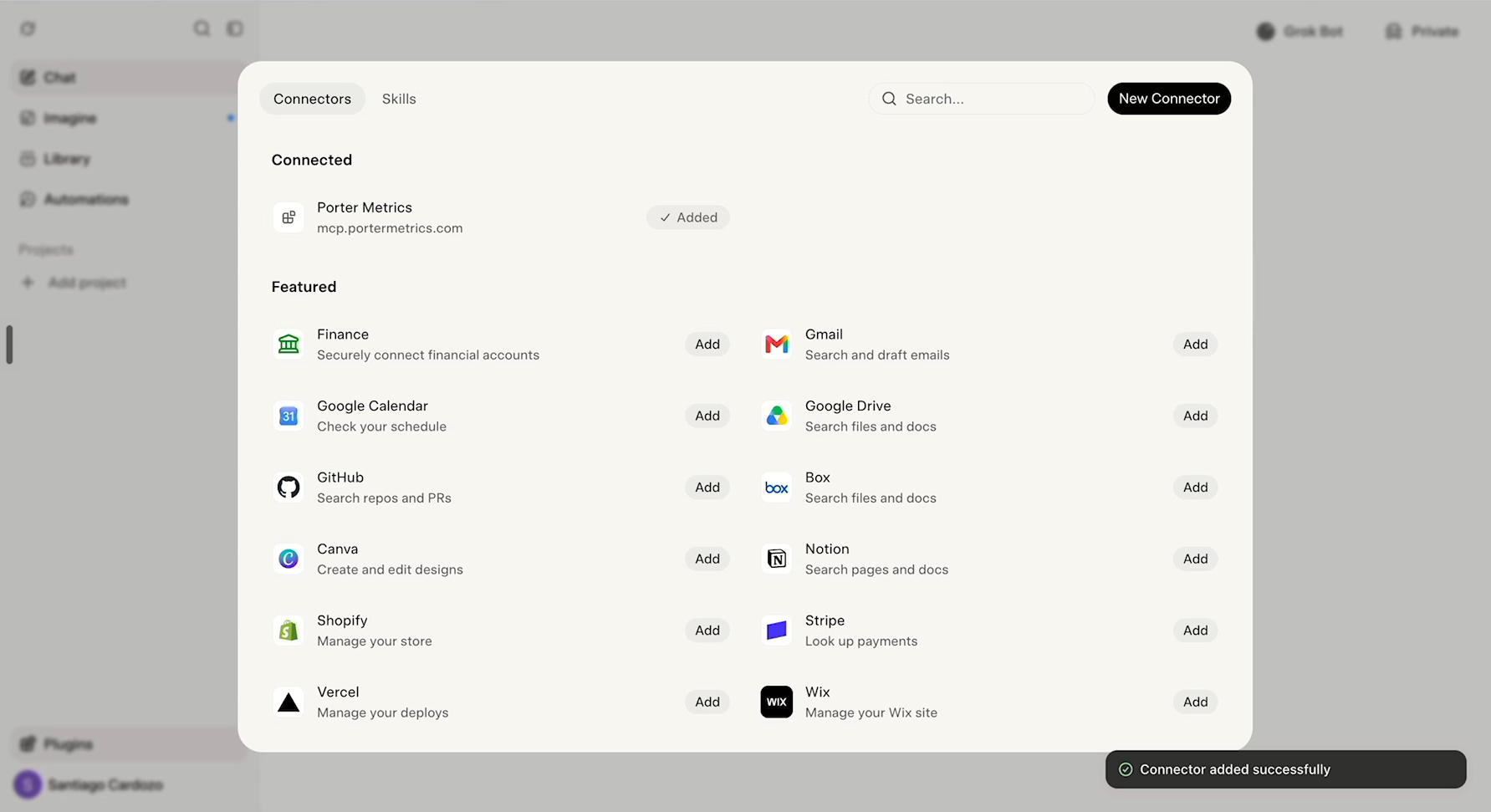Click the GitHub octocat icon

click(x=288, y=488)
